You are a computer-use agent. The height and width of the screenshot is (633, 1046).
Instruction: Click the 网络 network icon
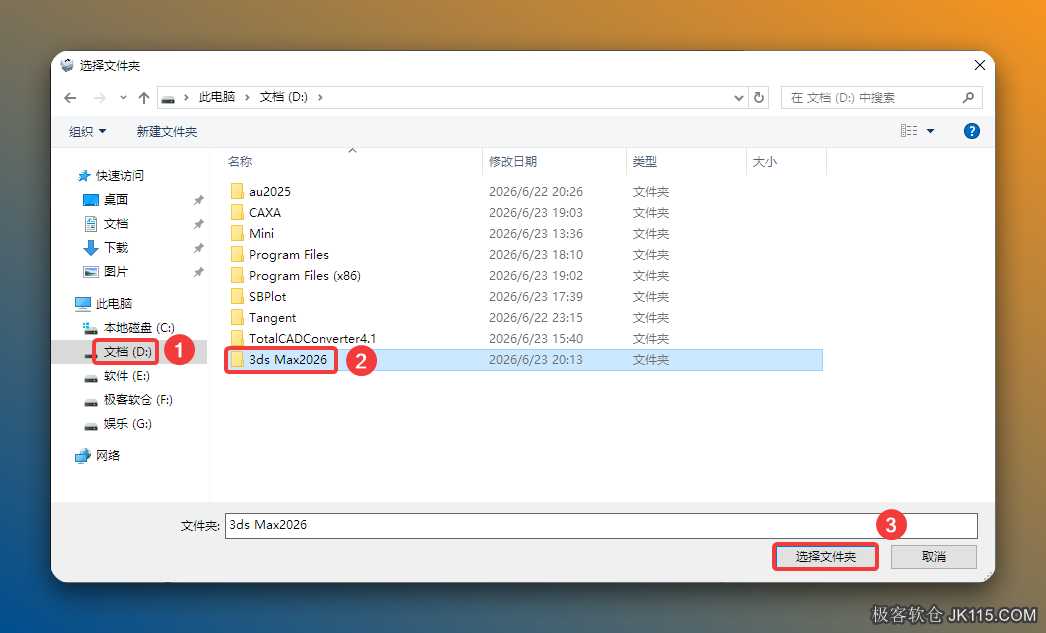coord(83,456)
